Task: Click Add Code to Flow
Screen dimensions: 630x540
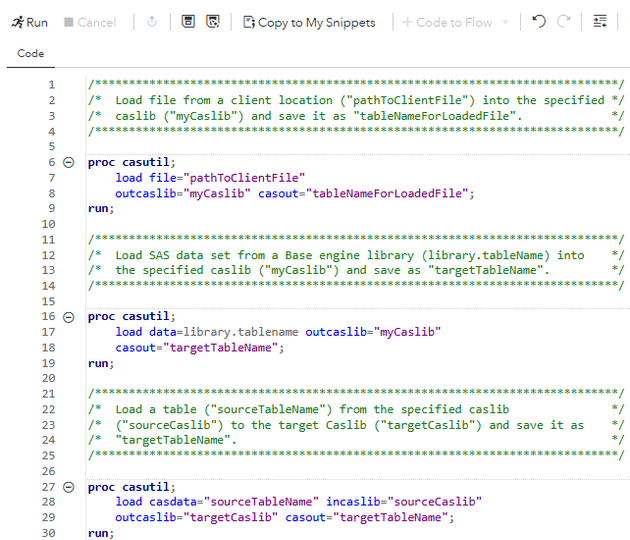Action: point(447,22)
